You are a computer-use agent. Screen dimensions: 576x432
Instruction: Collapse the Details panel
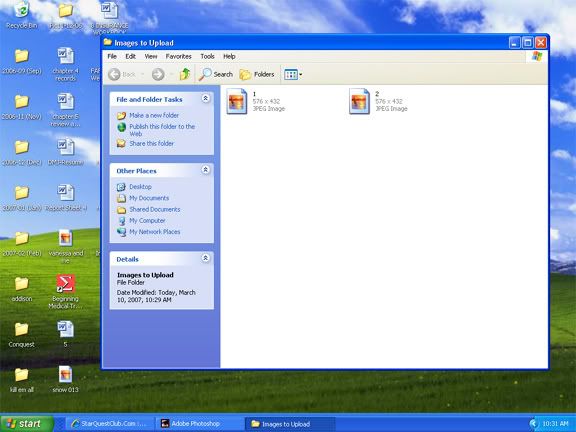pos(206,258)
